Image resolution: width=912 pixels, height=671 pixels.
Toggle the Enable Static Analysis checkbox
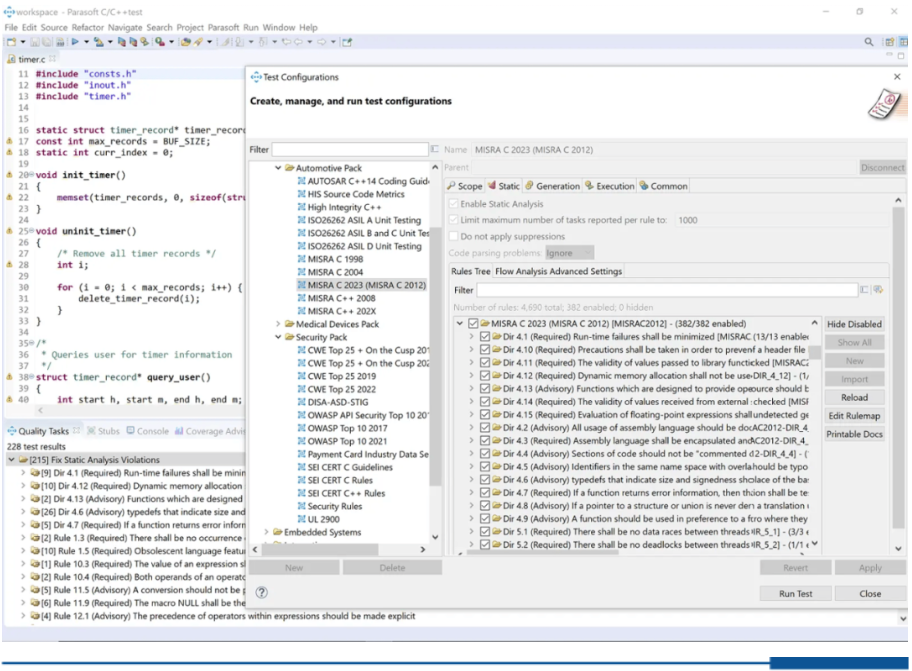453,204
